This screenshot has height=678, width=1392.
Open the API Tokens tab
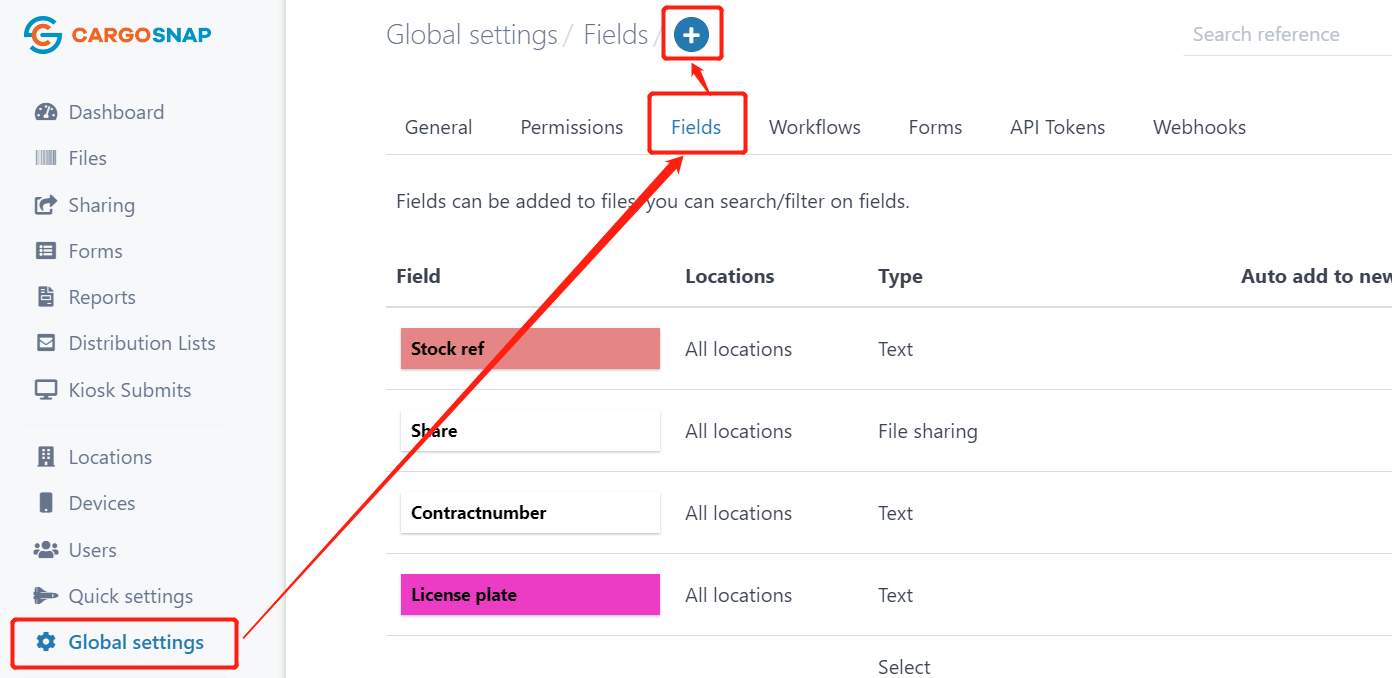click(x=1058, y=127)
